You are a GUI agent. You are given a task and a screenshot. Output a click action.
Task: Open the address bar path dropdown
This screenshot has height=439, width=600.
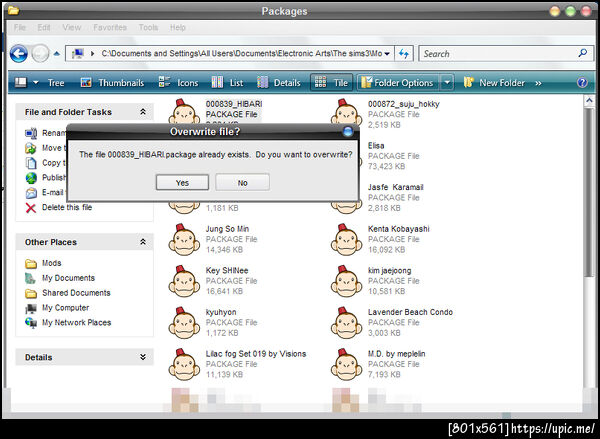click(387, 54)
